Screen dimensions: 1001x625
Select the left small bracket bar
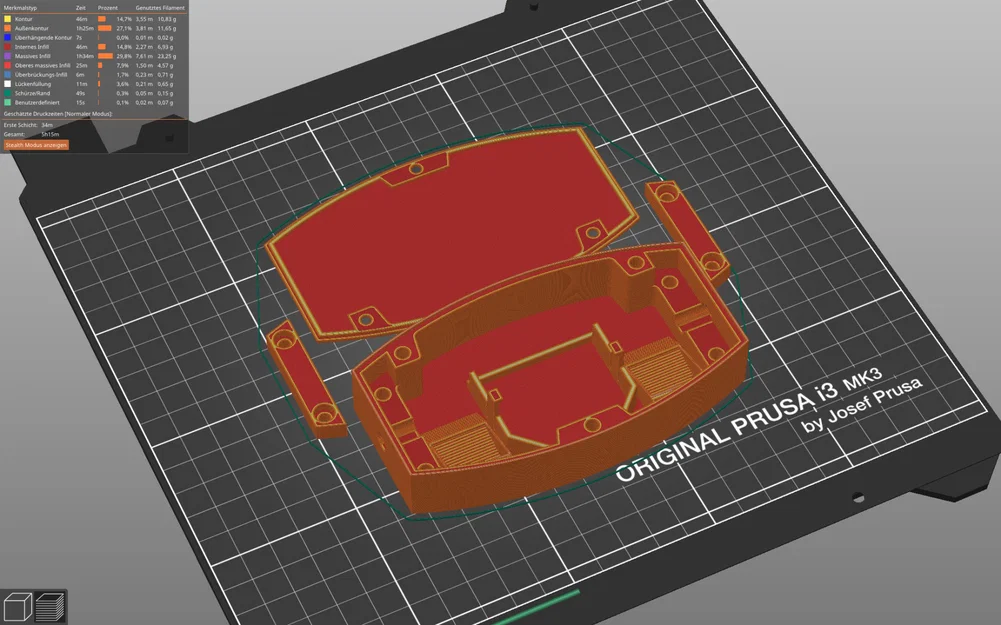click(x=305, y=379)
